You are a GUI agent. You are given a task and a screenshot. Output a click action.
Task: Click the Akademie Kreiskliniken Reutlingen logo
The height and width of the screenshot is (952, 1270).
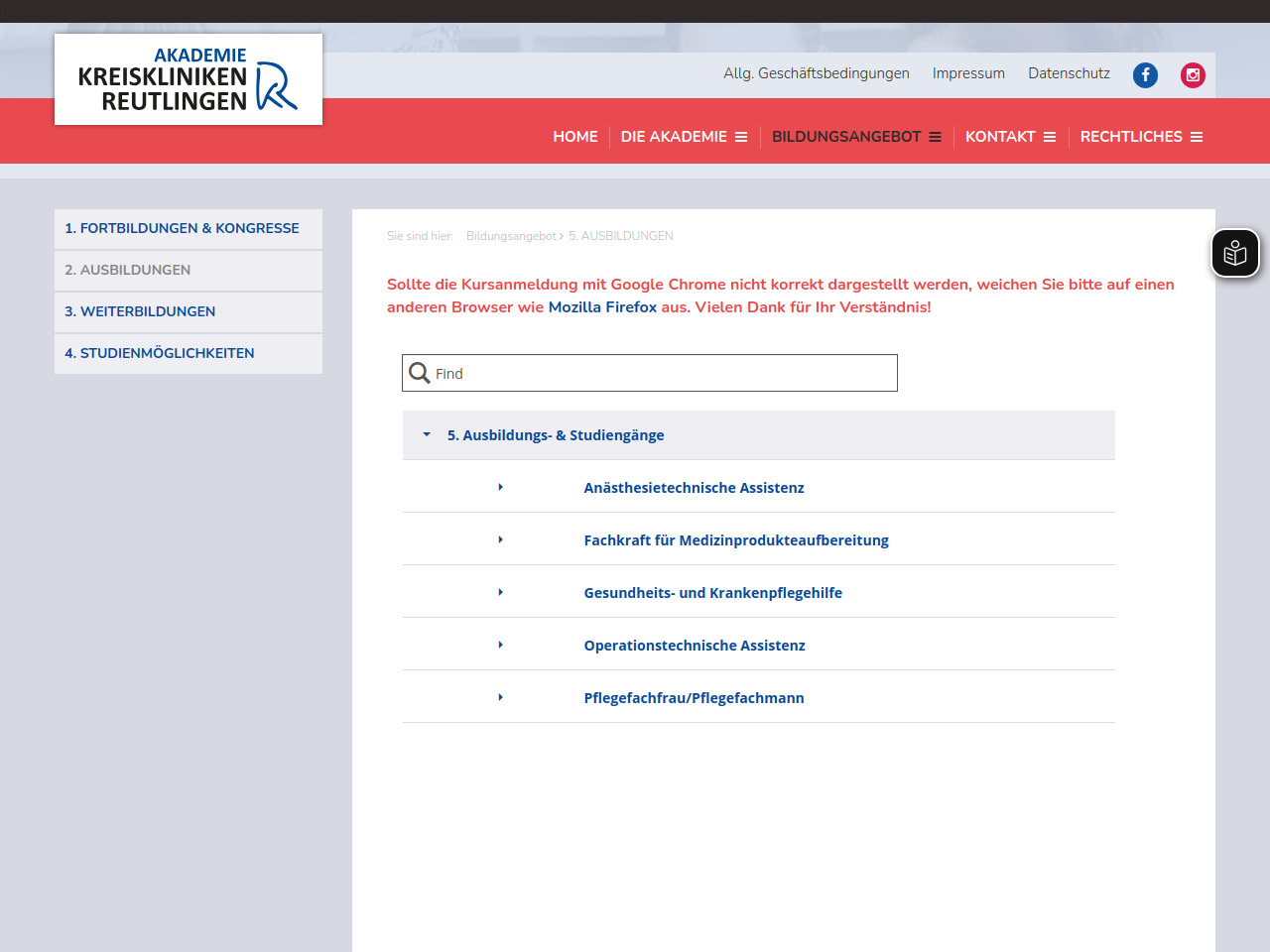pos(189,79)
